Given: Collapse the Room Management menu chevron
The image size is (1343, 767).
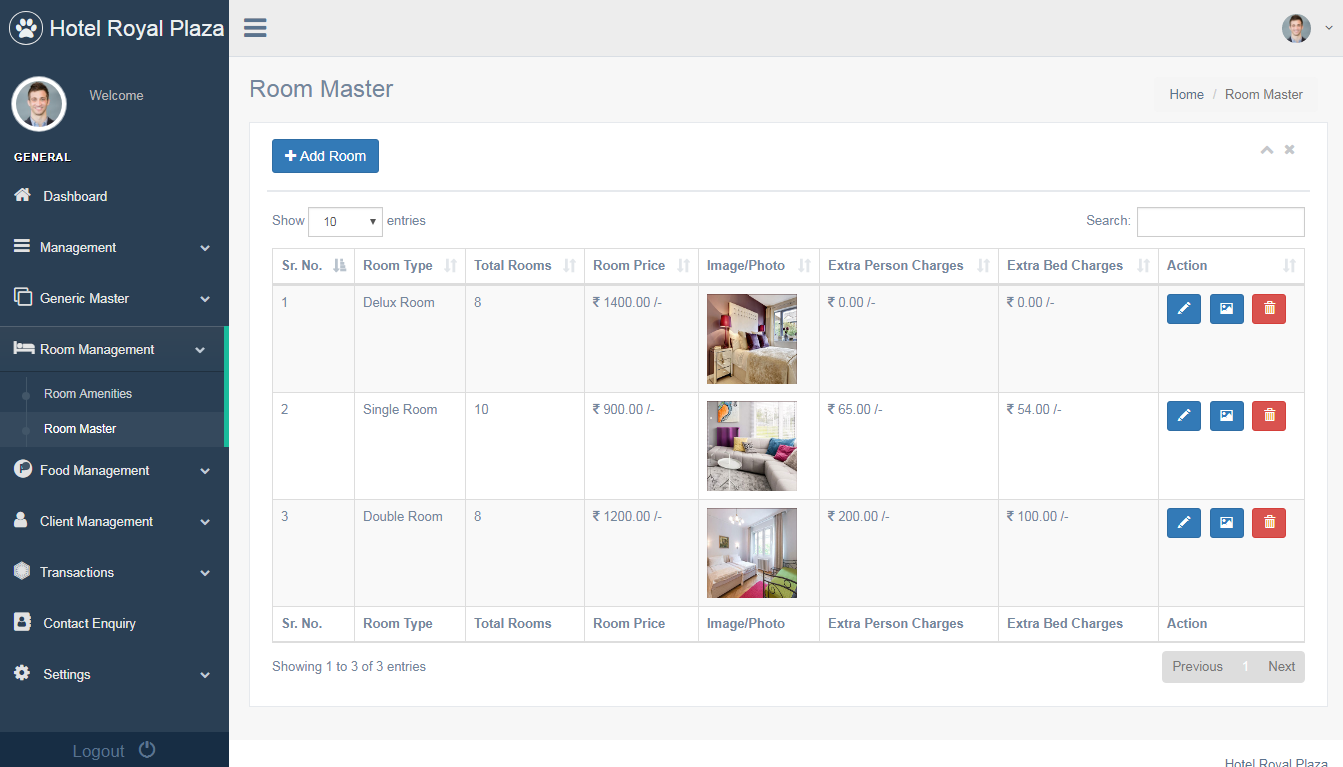Looking at the screenshot, I should point(200,350).
